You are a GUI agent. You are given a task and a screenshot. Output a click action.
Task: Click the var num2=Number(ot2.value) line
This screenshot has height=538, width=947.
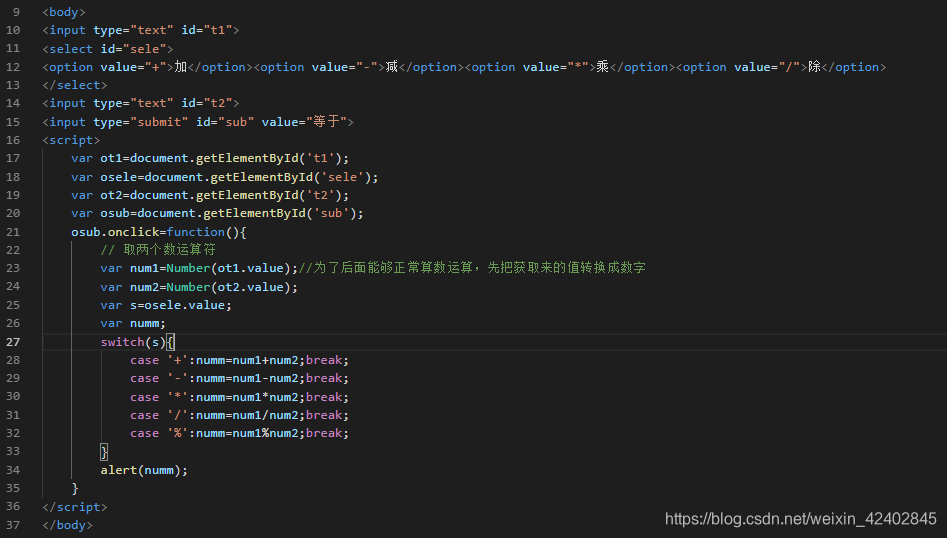(x=199, y=287)
